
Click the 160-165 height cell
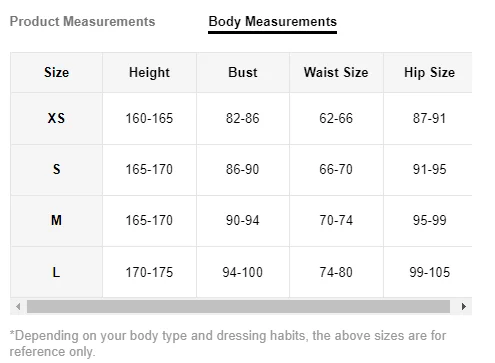149,118
